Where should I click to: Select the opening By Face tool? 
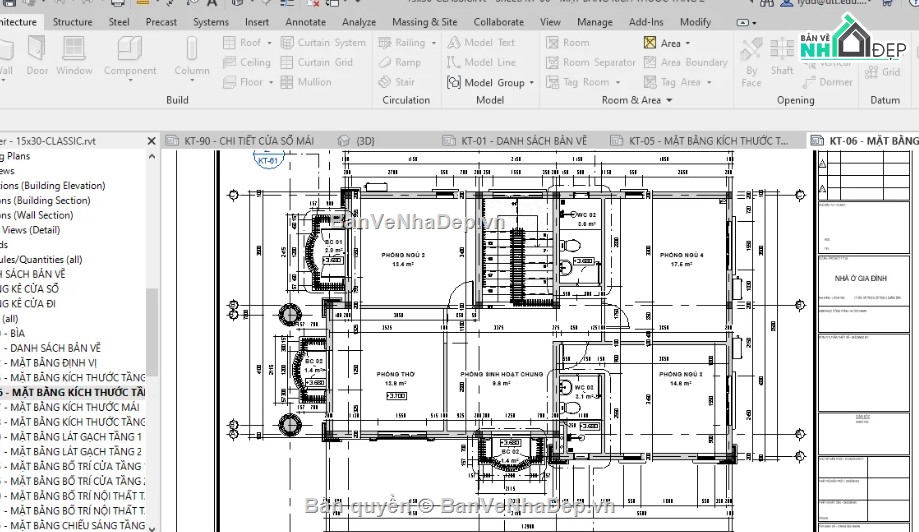(x=751, y=62)
